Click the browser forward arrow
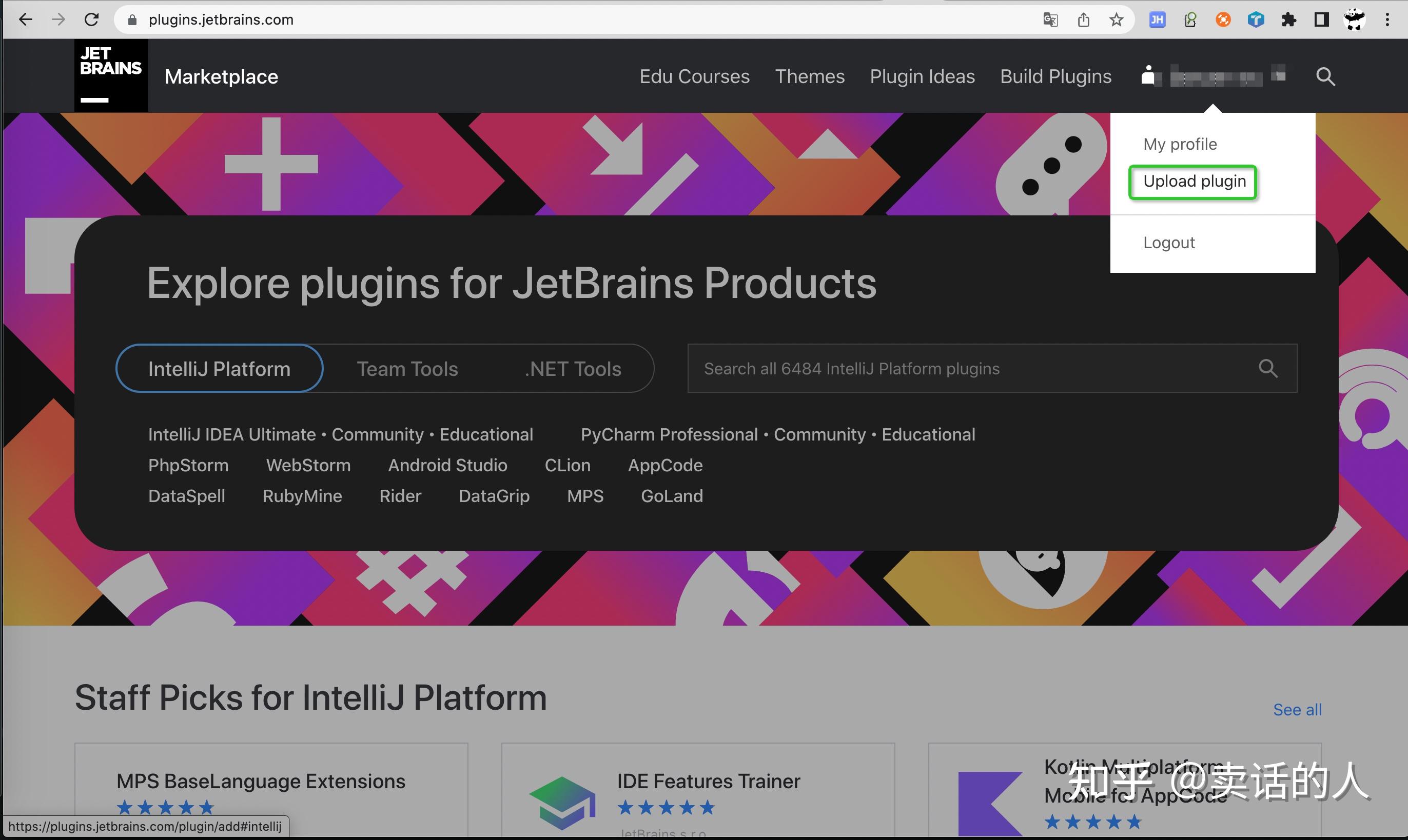Image resolution: width=1408 pixels, height=840 pixels. pos(58,20)
